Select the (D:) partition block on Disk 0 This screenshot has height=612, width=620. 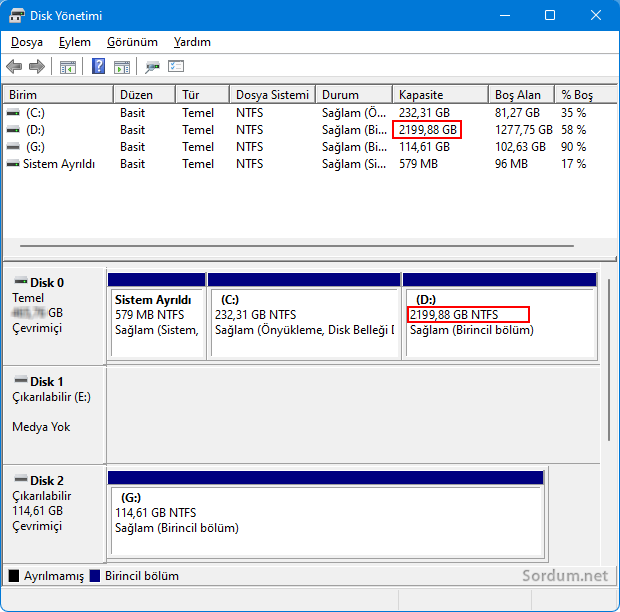coord(499,316)
